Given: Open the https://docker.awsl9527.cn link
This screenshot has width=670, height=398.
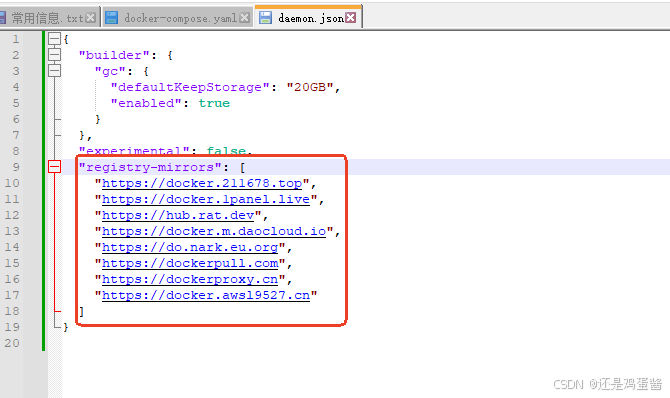Looking at the screenshot, I should (206, 296).
